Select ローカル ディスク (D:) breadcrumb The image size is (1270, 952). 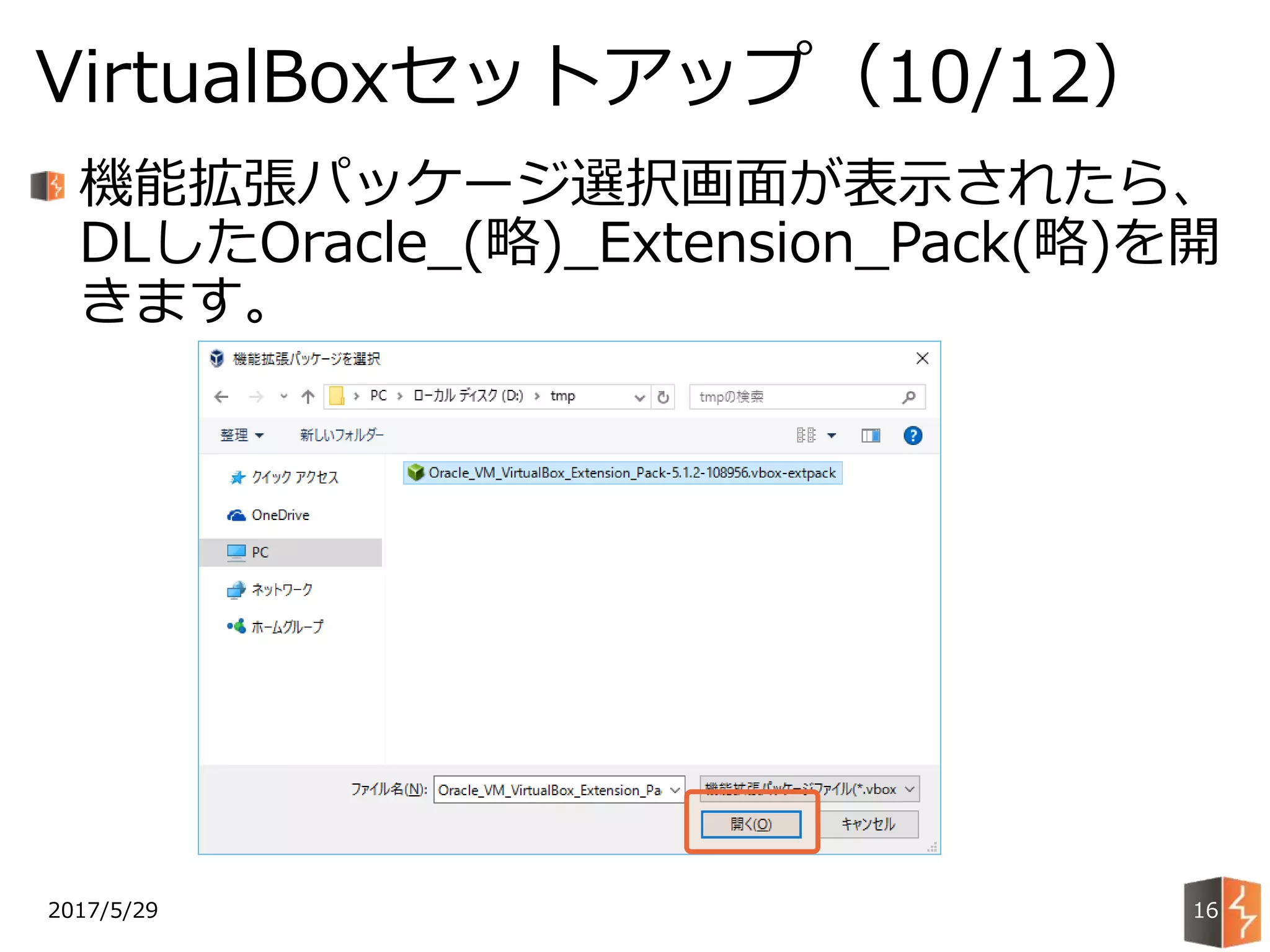(468, 396)
